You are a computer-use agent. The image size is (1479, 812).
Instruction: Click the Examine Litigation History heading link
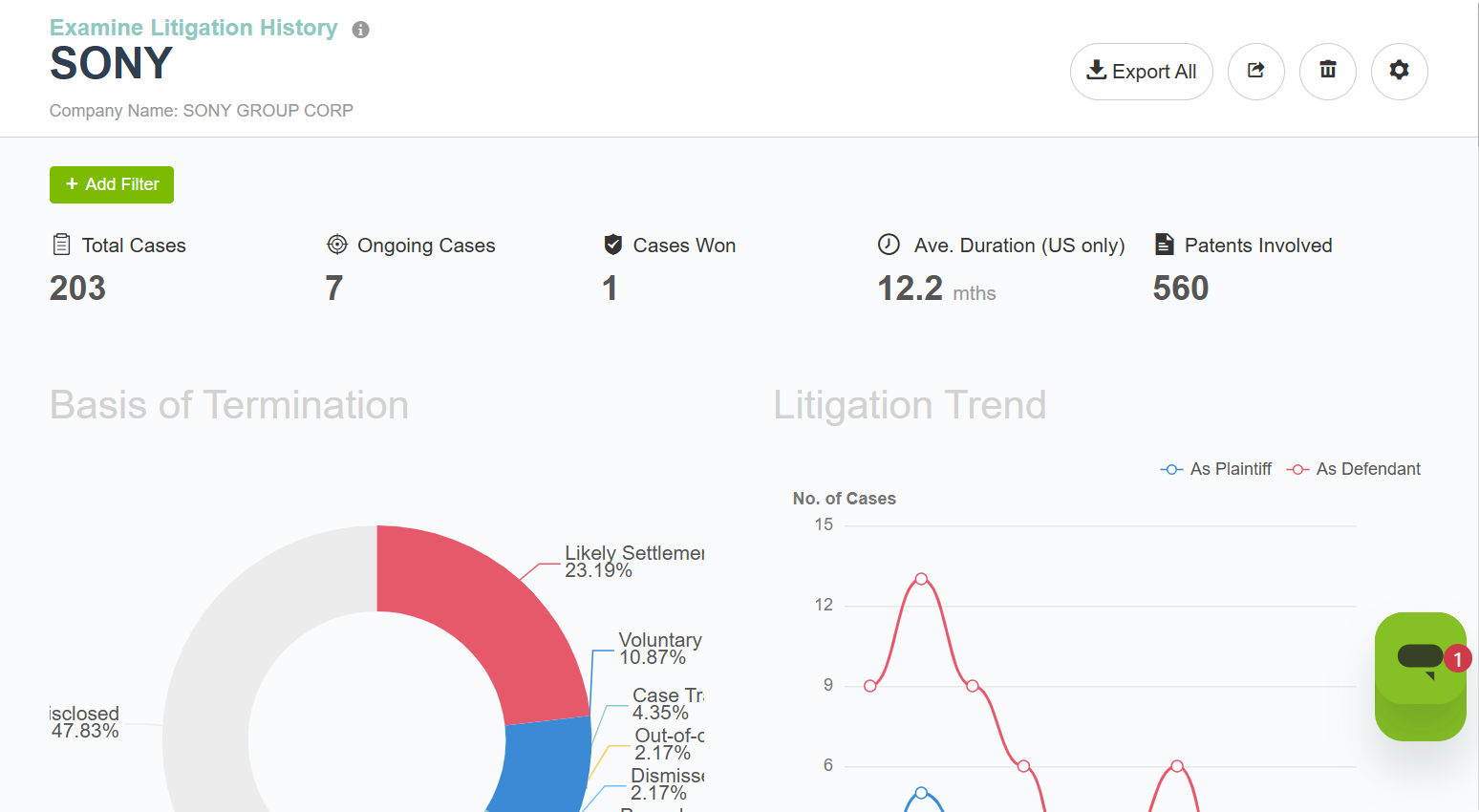pyautogui.click(x=193, y=28)
